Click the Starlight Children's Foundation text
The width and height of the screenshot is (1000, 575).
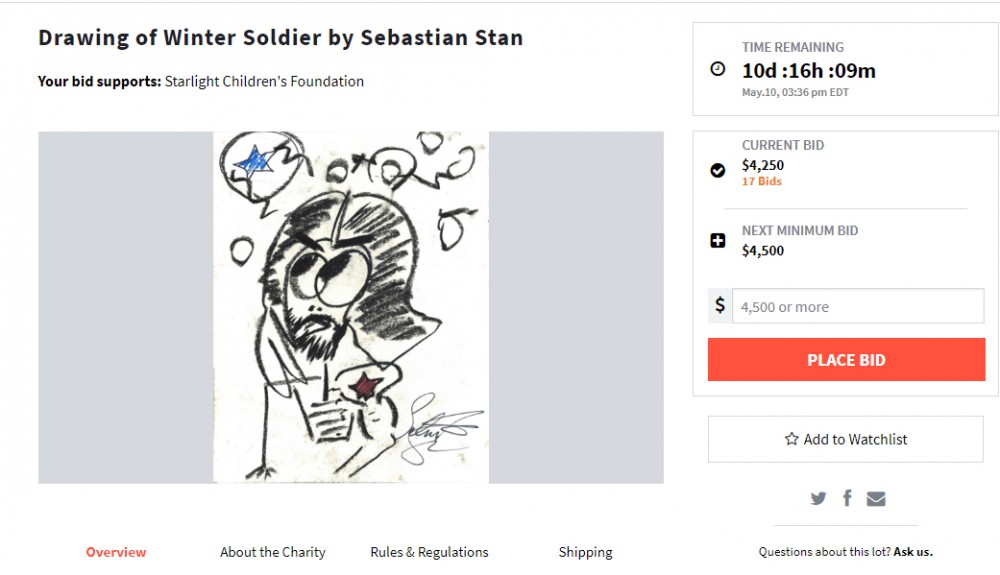[264, 81]
